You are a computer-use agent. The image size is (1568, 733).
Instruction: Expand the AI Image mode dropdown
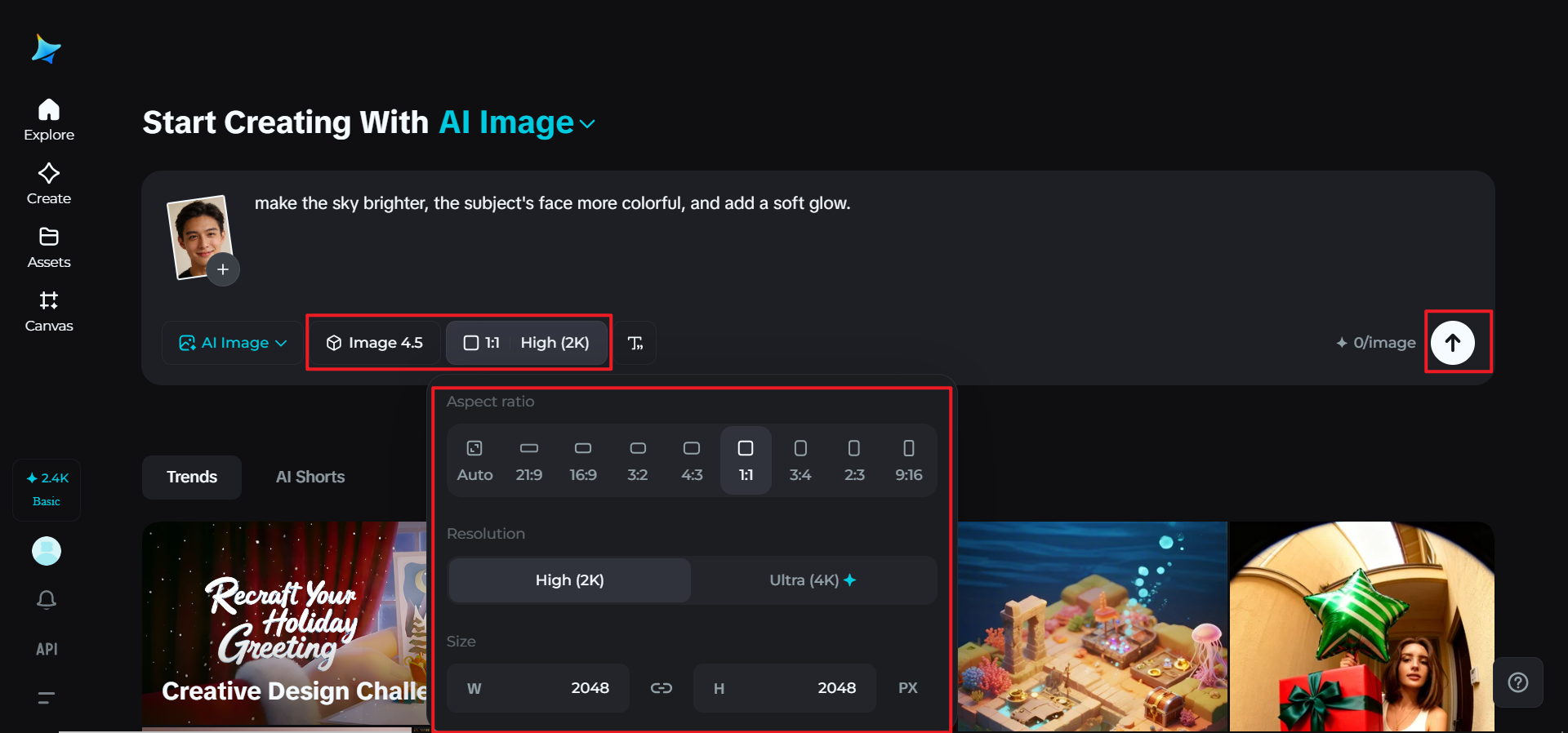pos(233,343)
